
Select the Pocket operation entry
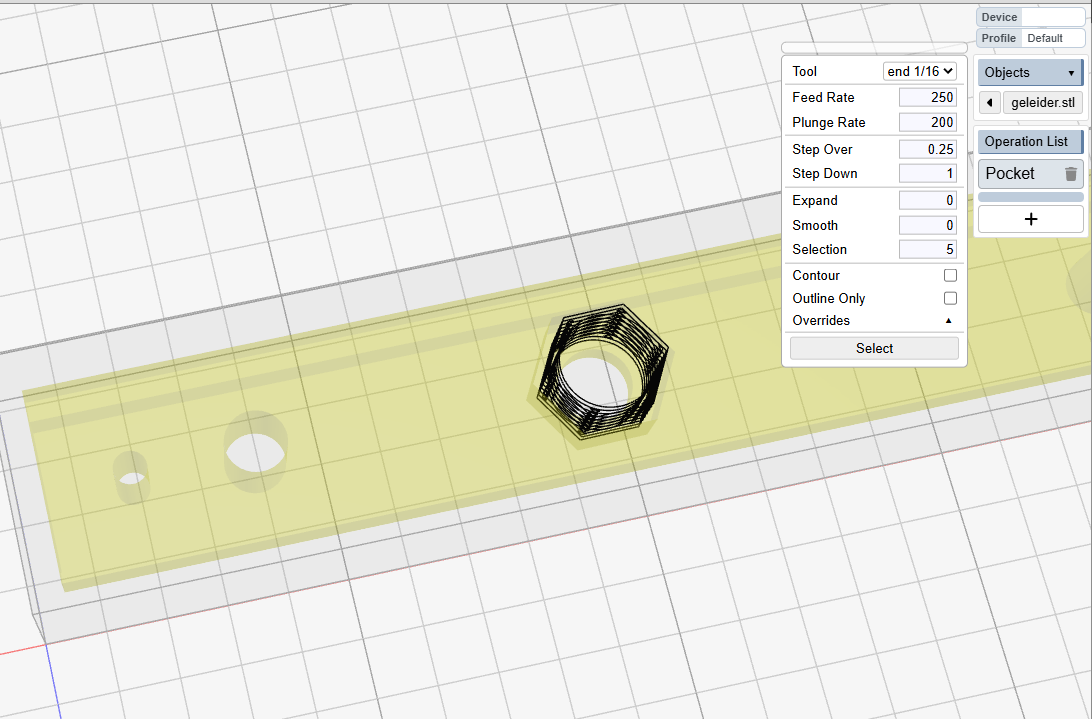pos(1011,174)
